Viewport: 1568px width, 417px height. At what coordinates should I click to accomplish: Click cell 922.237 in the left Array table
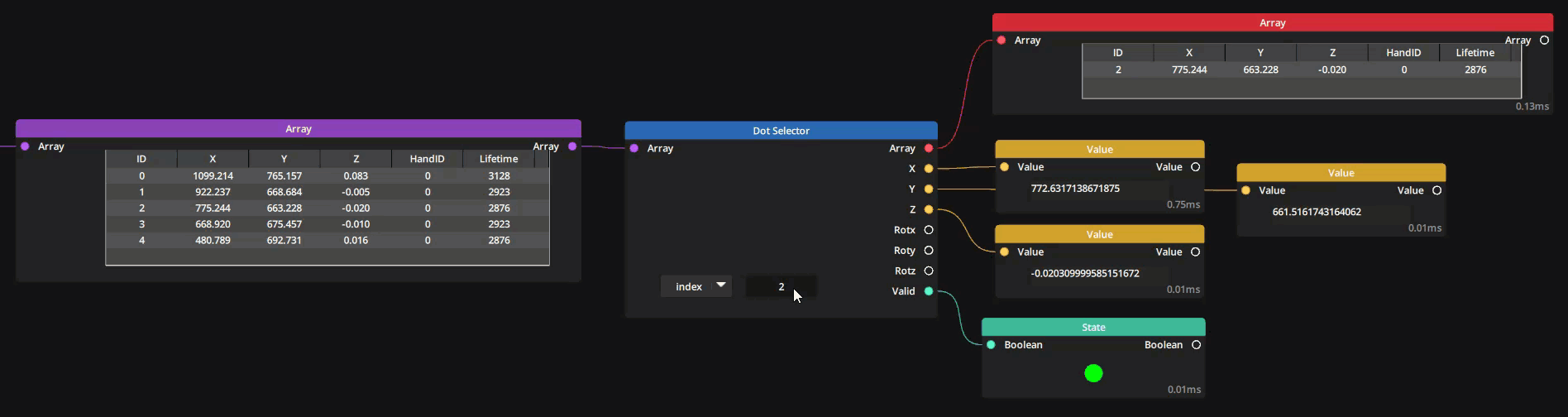213,192
